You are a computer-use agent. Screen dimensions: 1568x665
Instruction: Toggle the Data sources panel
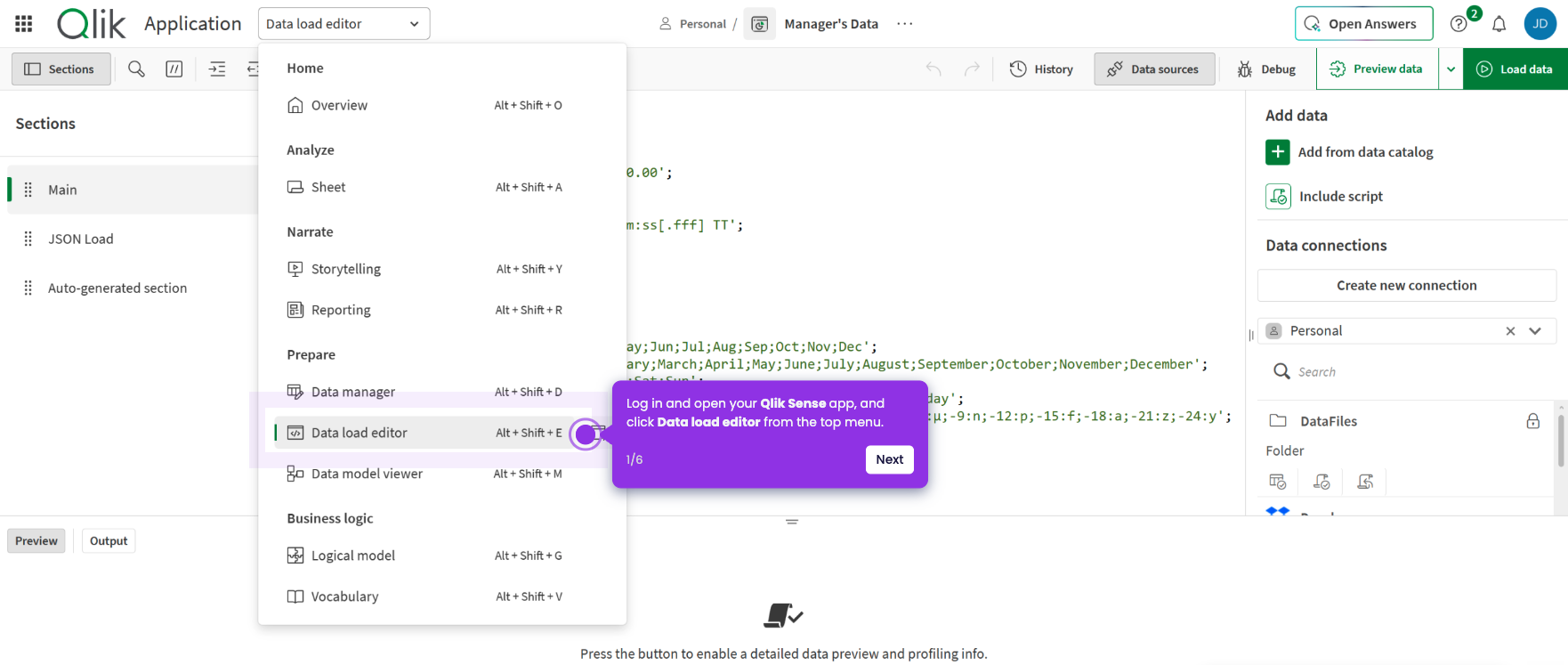(1154, 69)
